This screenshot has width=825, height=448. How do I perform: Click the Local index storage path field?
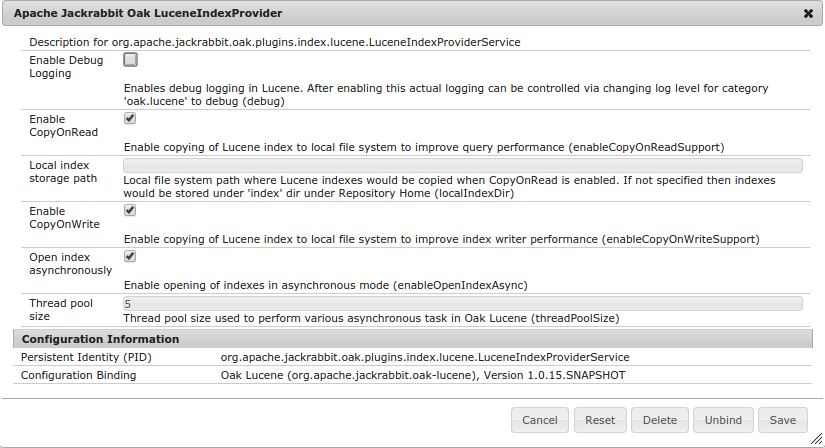(462, 165)
